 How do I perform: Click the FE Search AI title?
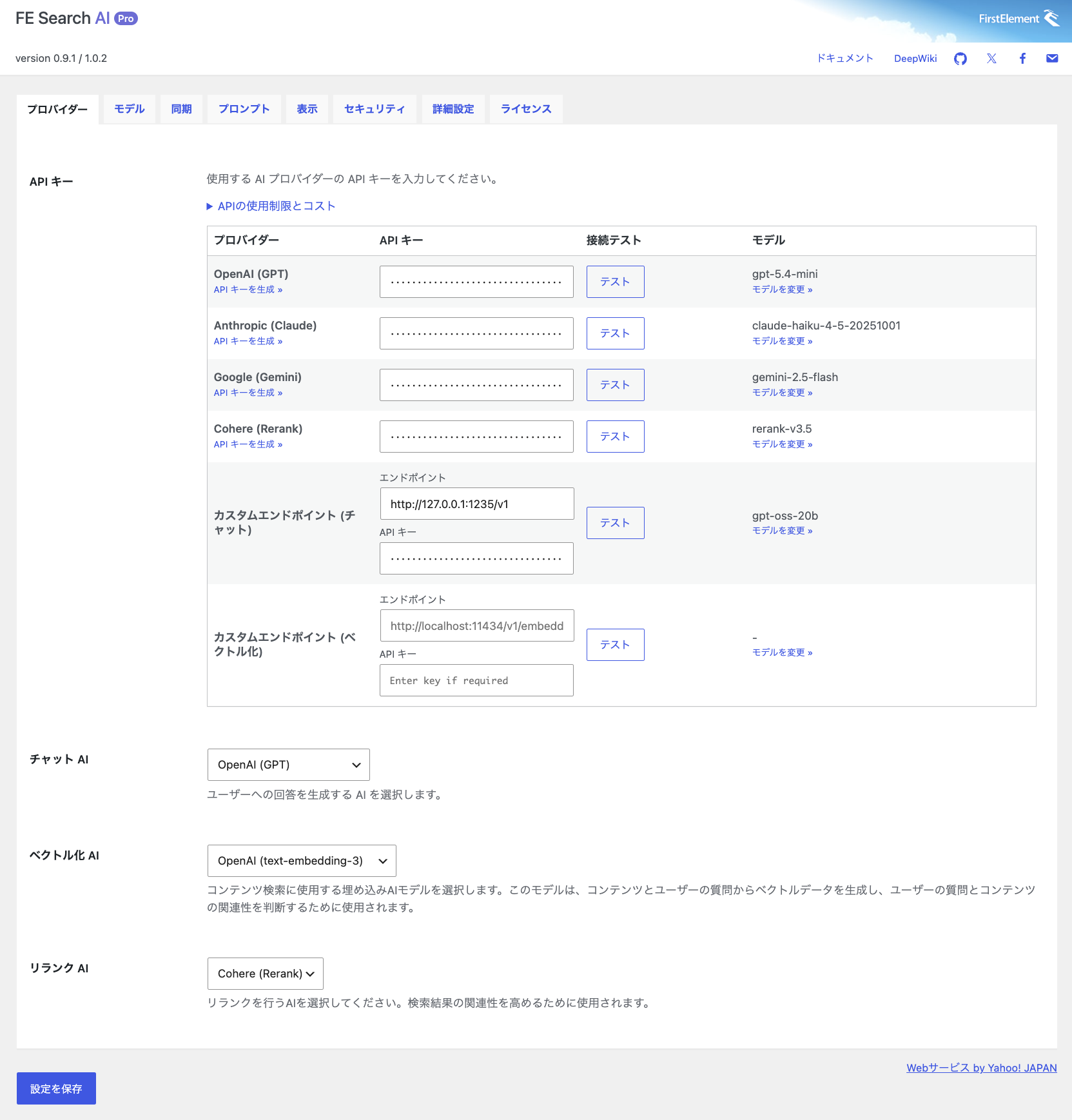coord(63,18)
